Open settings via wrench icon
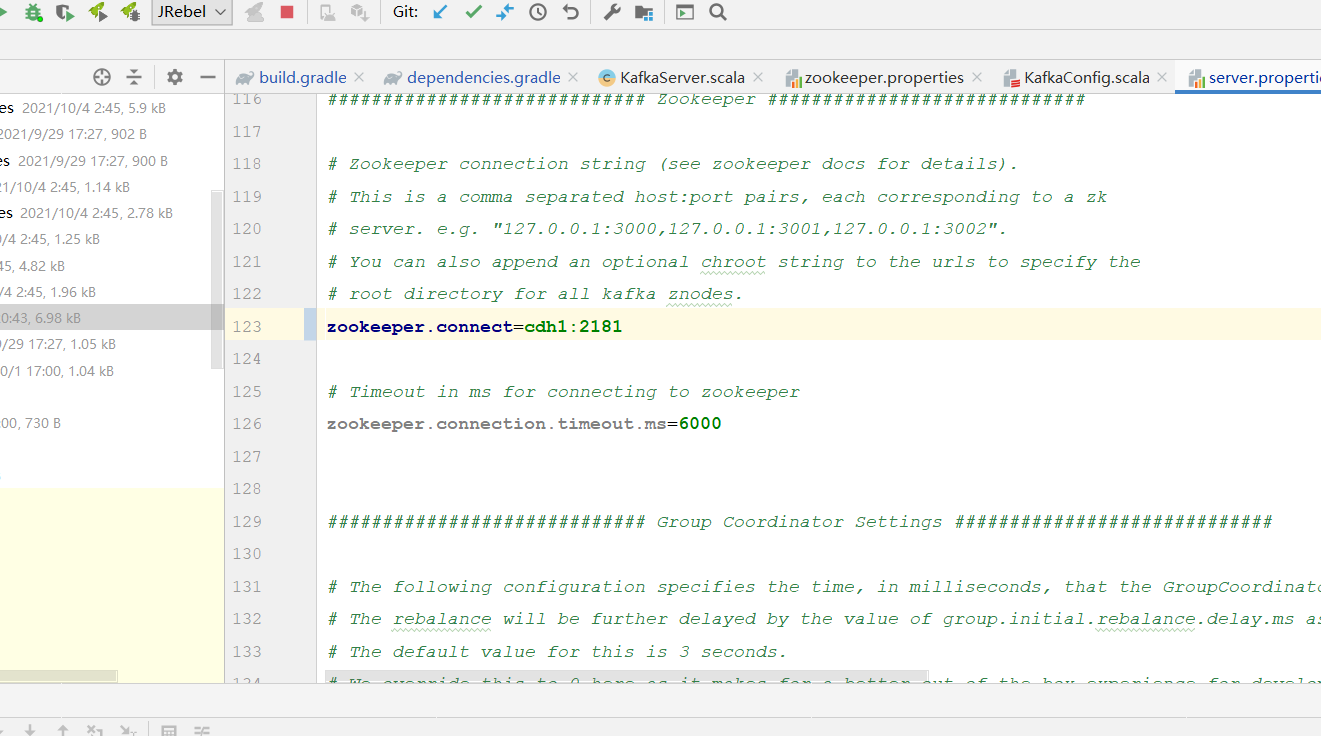Viewport: 1321px width, 736px height. (x=612, y=12)
